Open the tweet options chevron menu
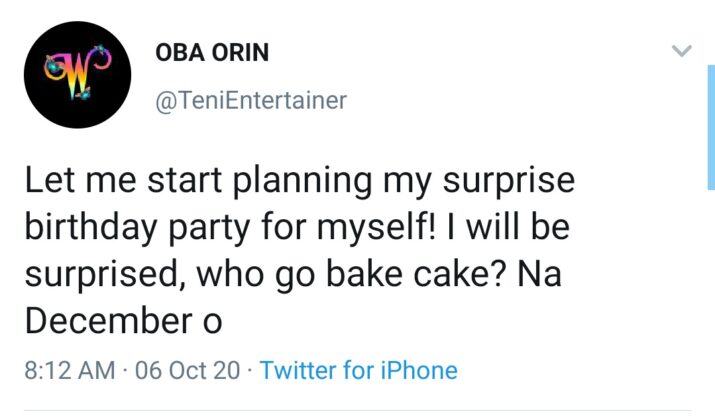 [680, 51]
